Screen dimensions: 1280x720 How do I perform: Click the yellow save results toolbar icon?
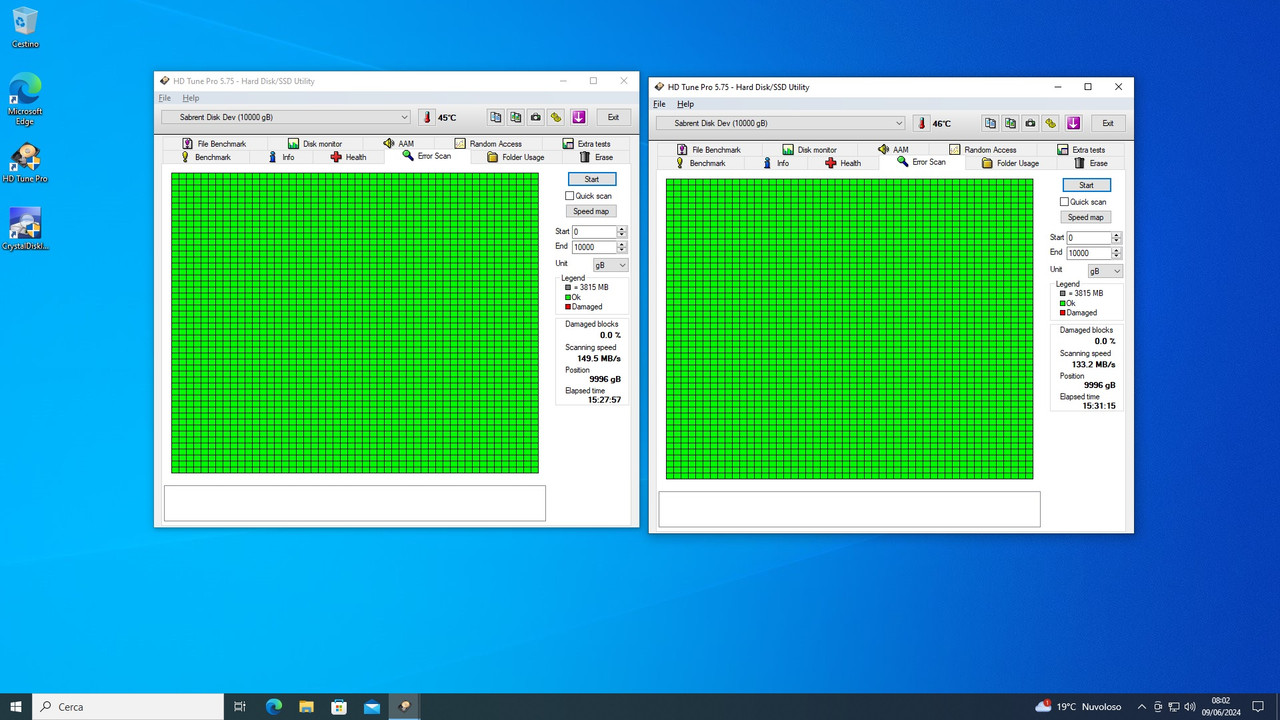pos(556,117)
